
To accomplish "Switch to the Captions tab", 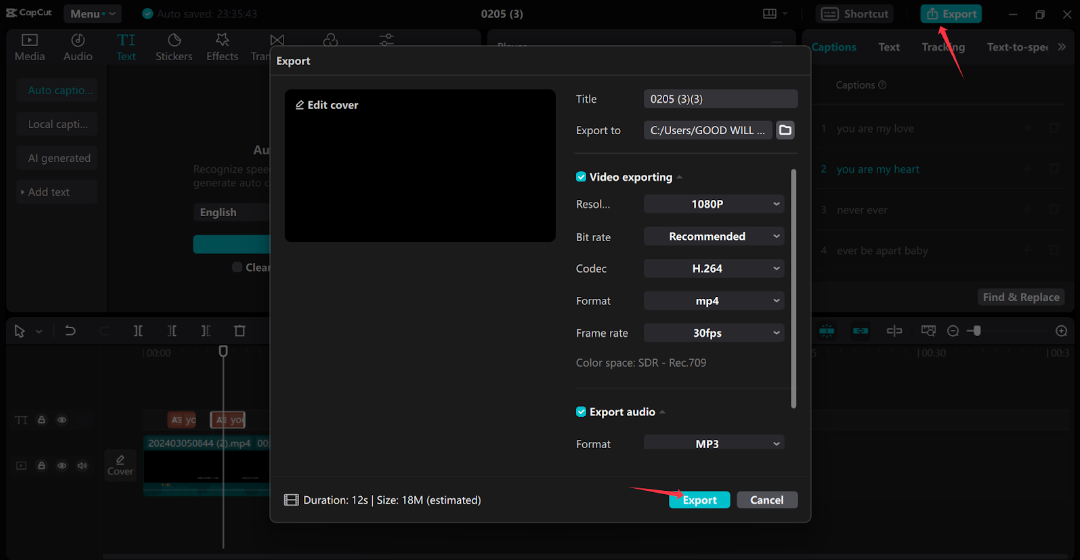I will pyautogui.click(x=833, y=47).
